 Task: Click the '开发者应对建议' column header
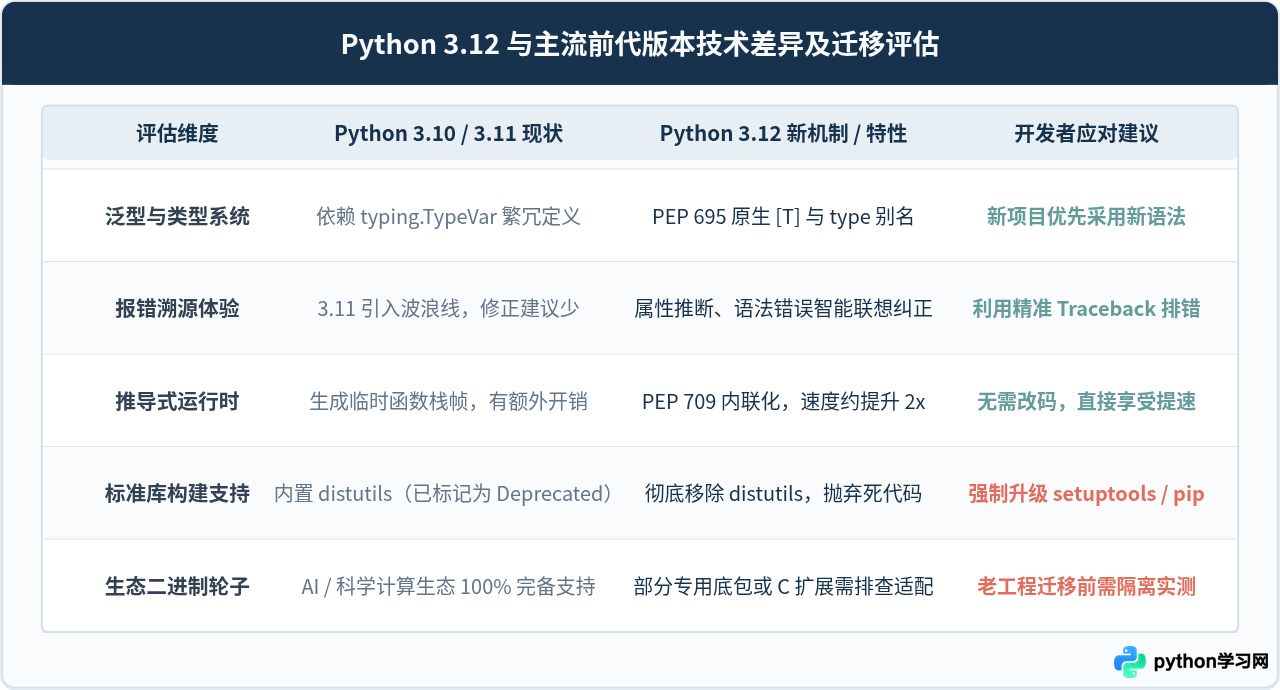click(x=1086, y=134)
